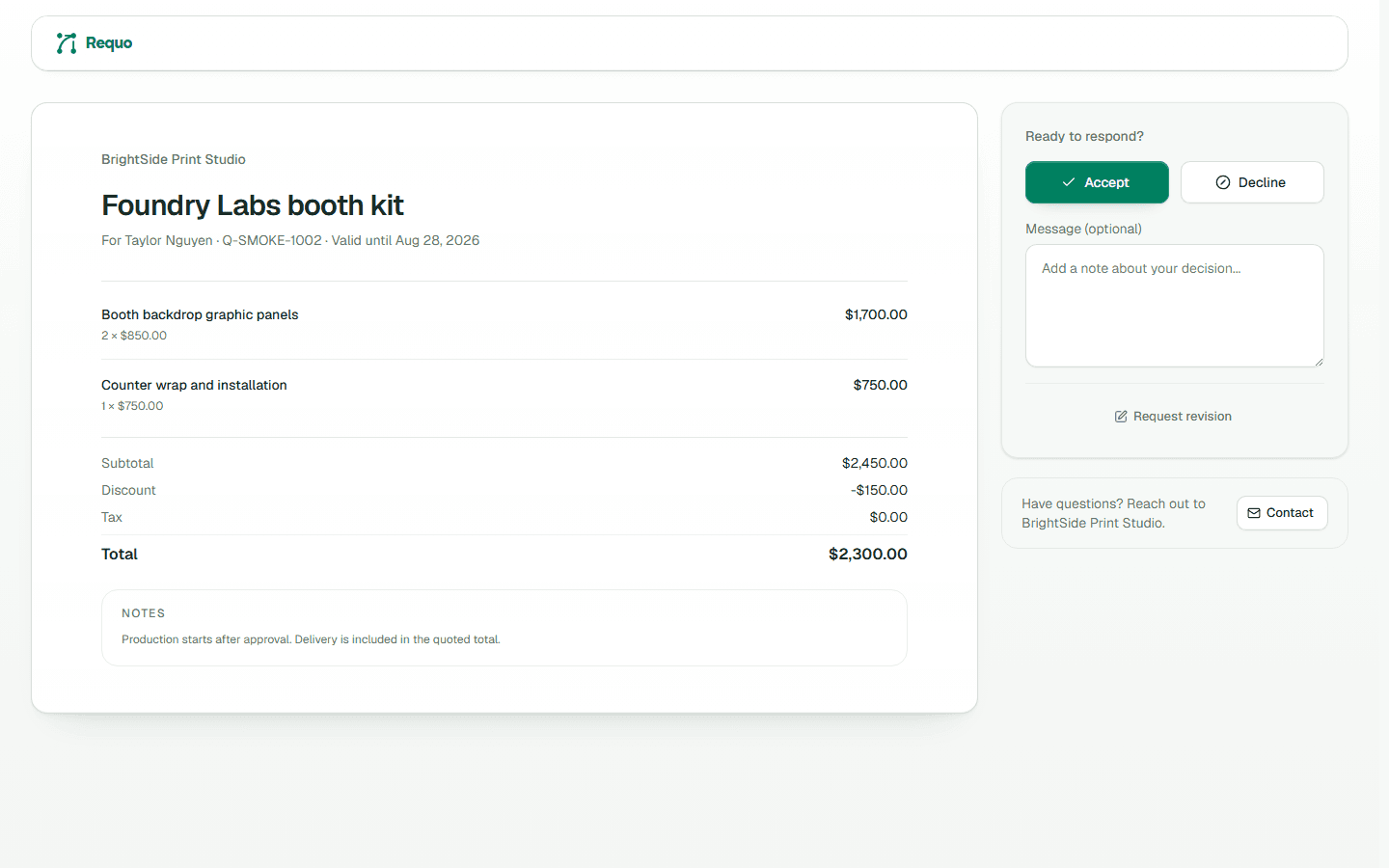Click the checkmark icon on Accept
Screen dimensions: 1389x868
coord(1069,182)
